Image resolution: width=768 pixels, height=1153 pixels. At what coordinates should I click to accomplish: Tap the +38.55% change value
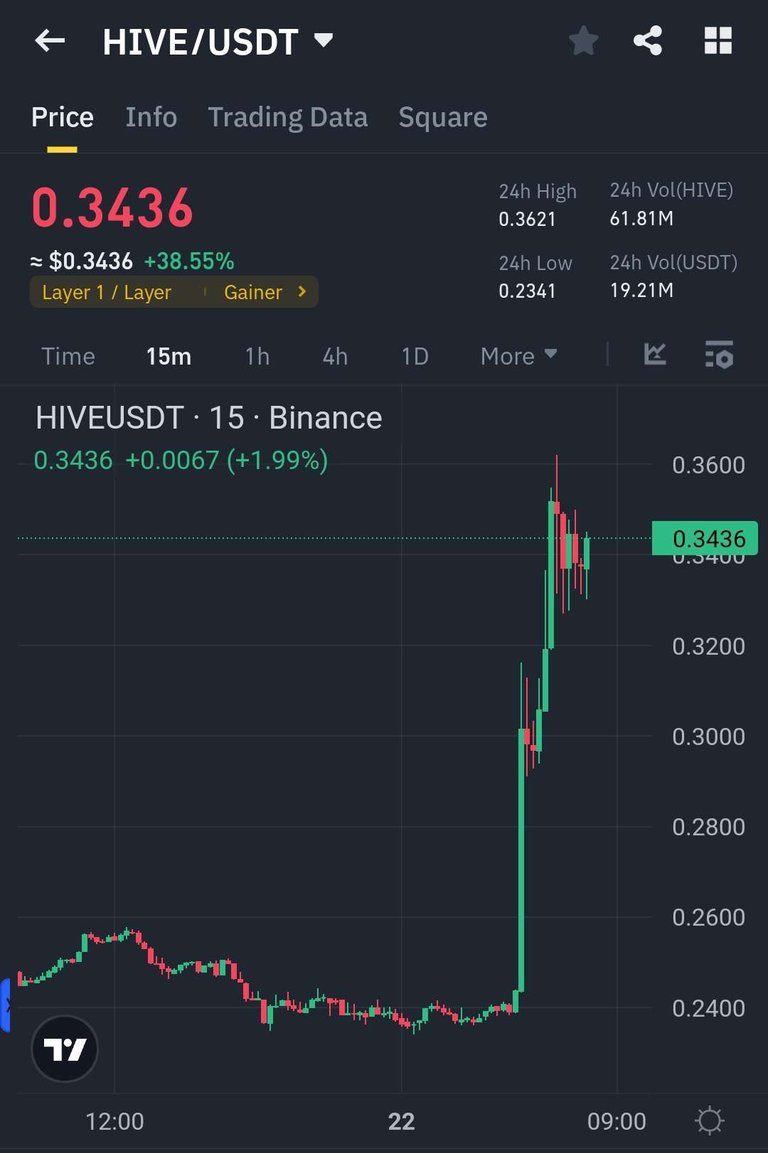click(189, 261)
